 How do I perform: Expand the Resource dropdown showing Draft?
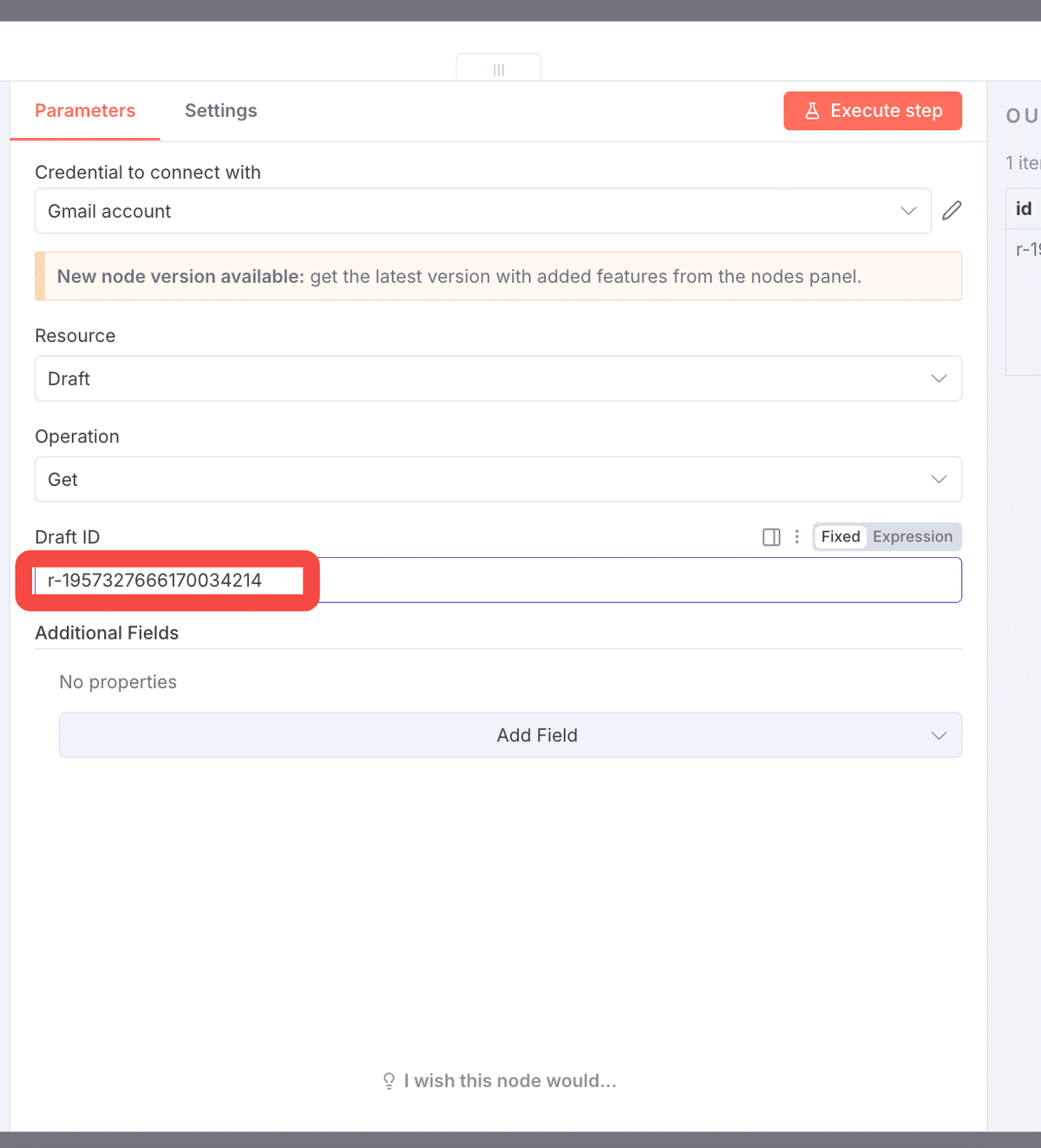[x=498, y=378]
